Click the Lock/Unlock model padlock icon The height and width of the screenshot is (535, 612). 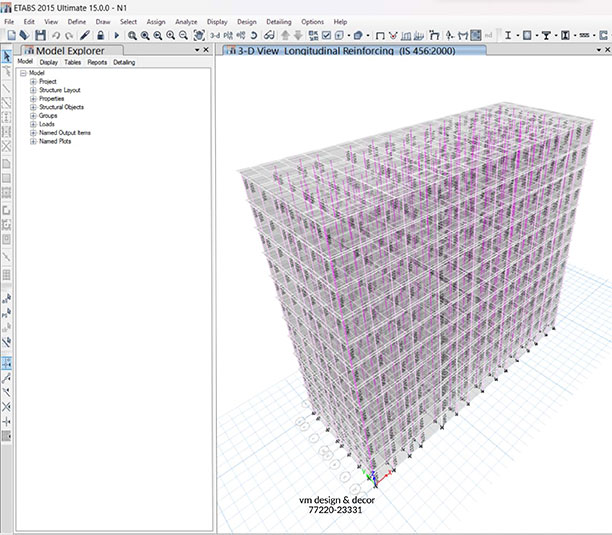click(x=100, y=35)
